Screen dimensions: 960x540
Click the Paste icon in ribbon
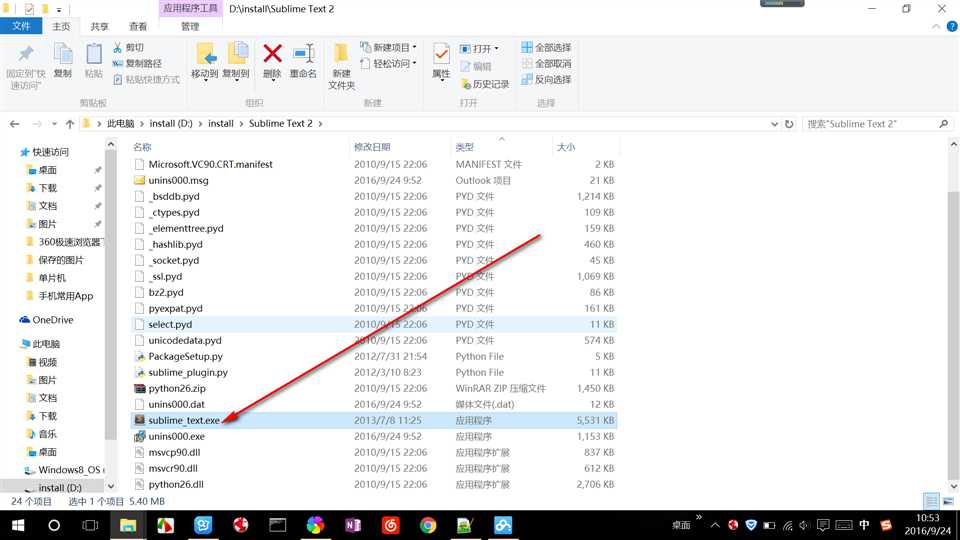click(94, 54)
